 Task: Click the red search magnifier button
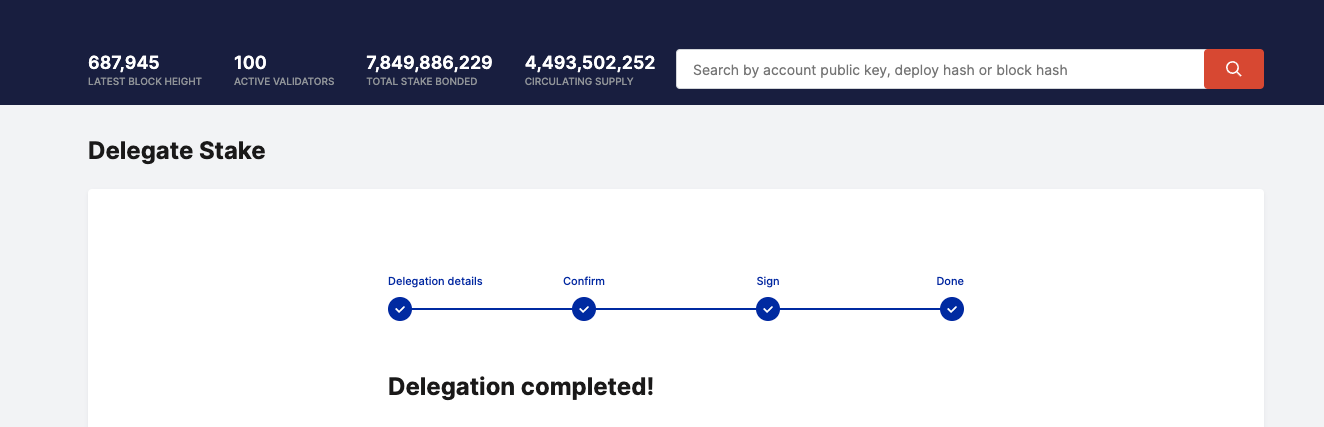click(x=1233, y=69)
